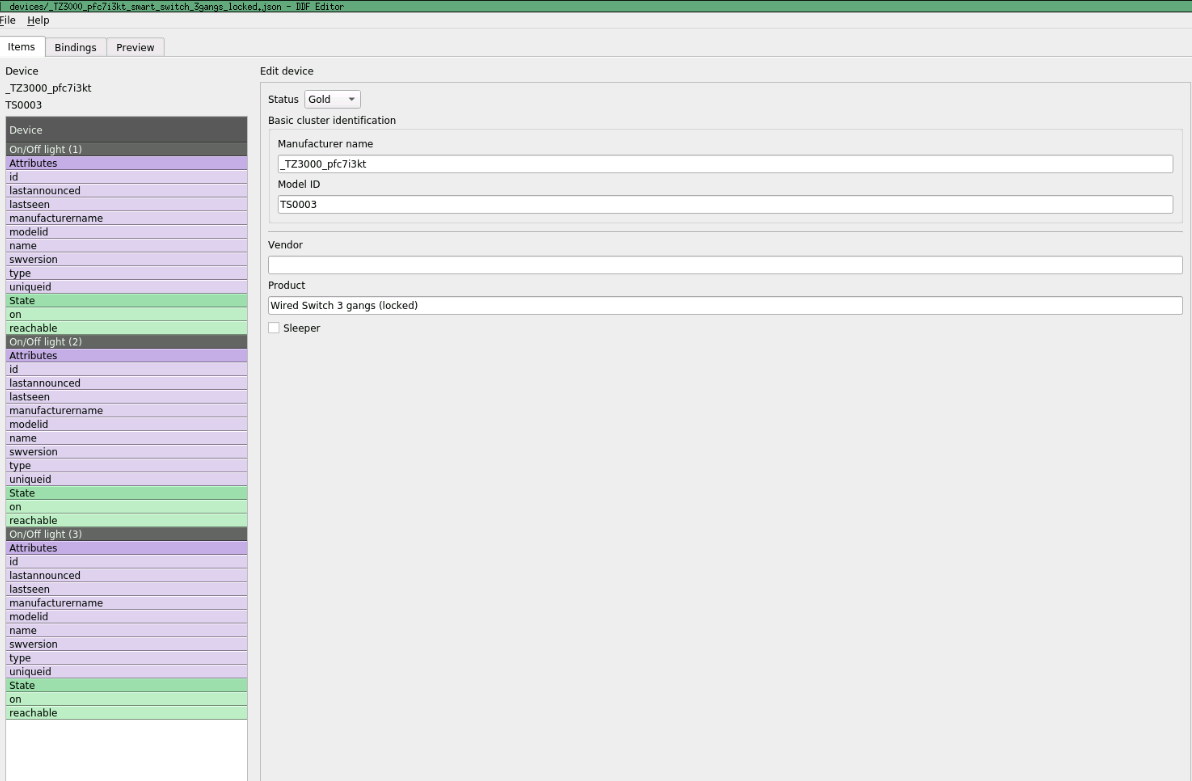Select Attributes under On/Off light (1)
The height and width of the screenshot is (781, 1192).
[x=126, y=164]
